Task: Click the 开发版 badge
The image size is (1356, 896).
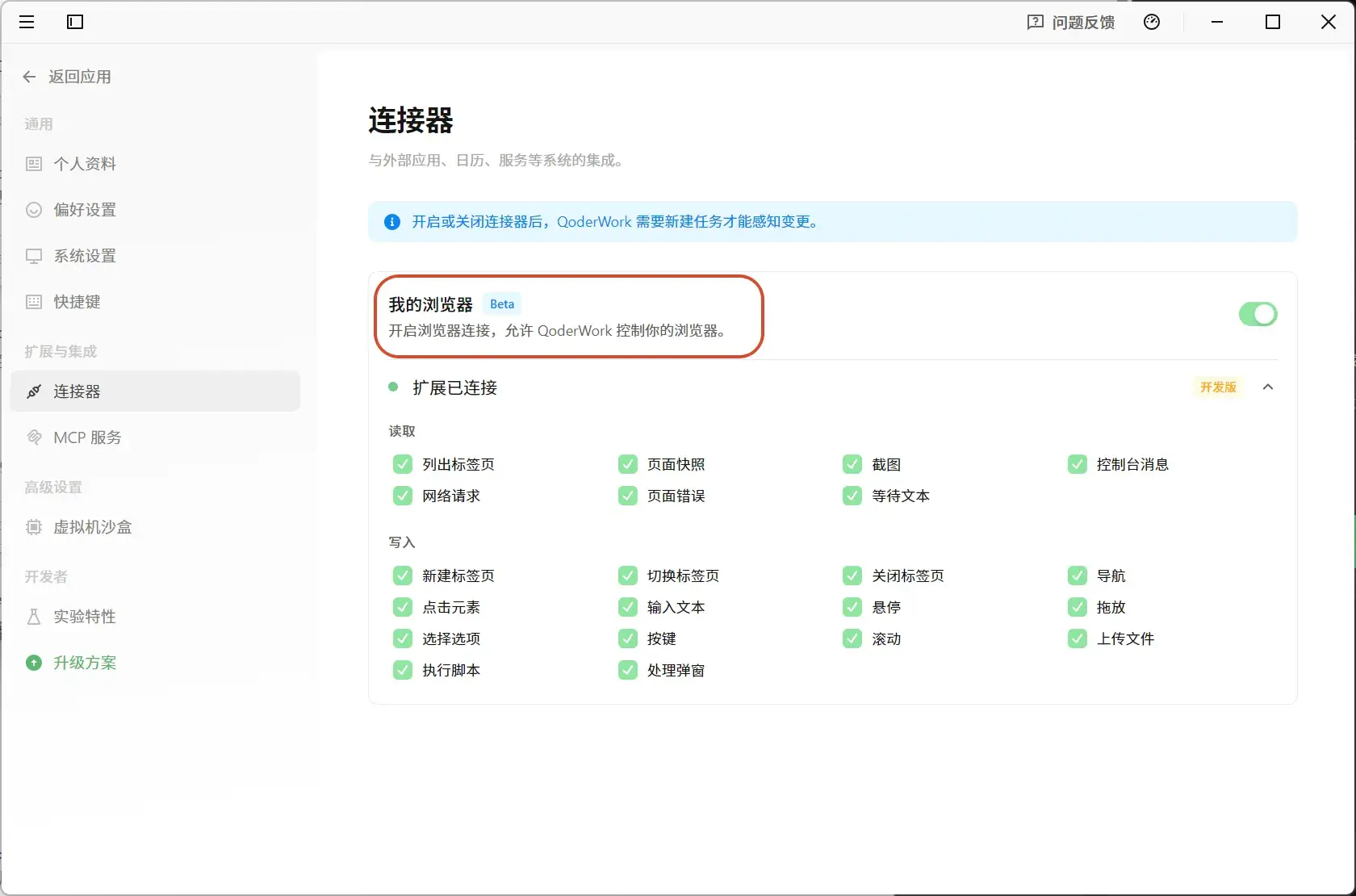Action: pos(1217,387)
